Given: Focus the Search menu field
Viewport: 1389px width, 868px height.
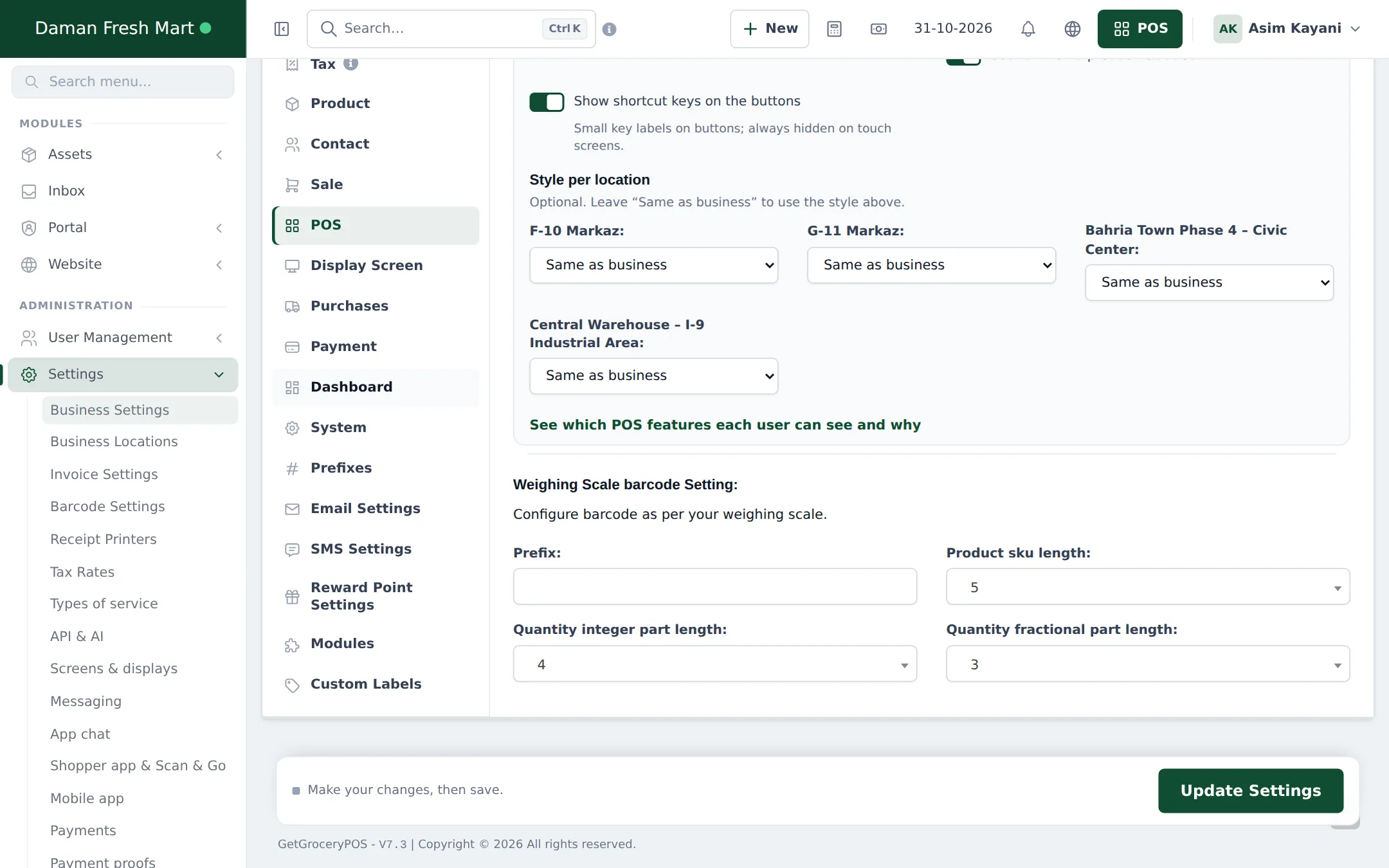Looking at the screenshot, I should [x=123, y=82].
